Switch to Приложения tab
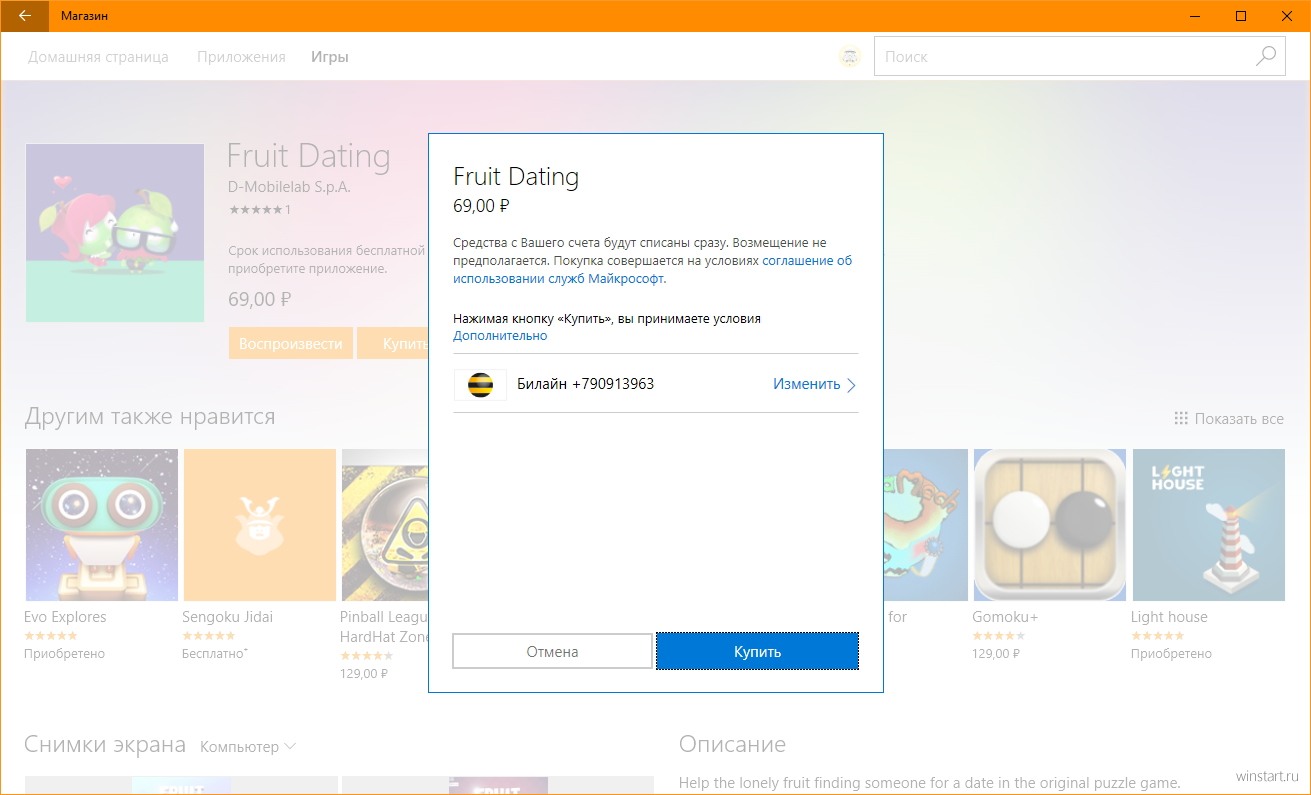This screenshot has height=795, width=1311. [x=241, y=57]
